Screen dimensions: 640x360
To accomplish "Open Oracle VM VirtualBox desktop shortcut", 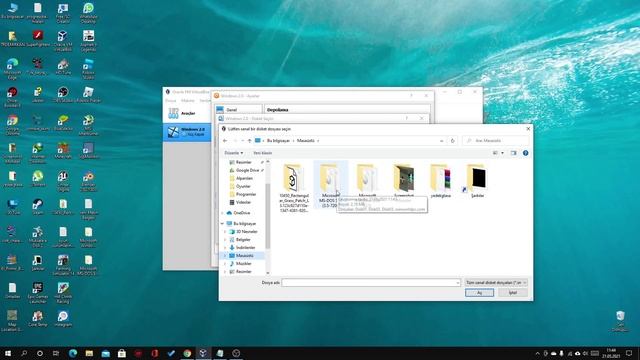I will 63,41.
